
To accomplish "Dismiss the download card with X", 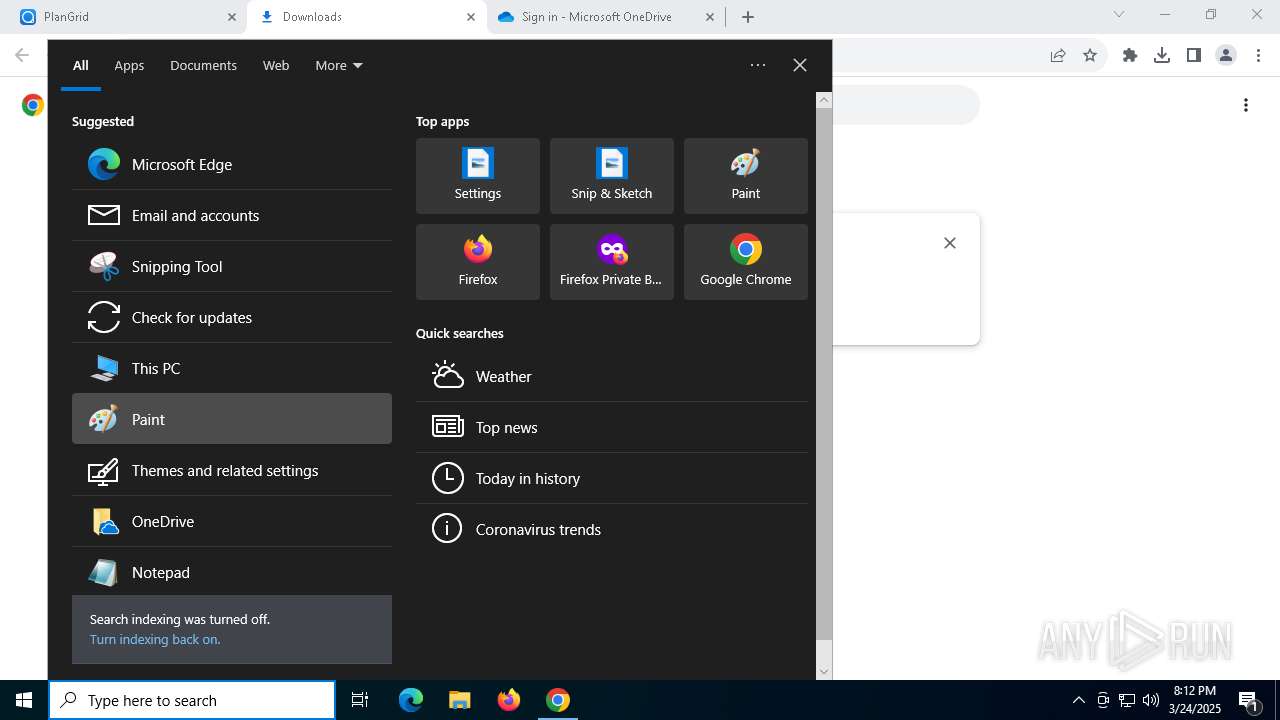I will 950,243.
